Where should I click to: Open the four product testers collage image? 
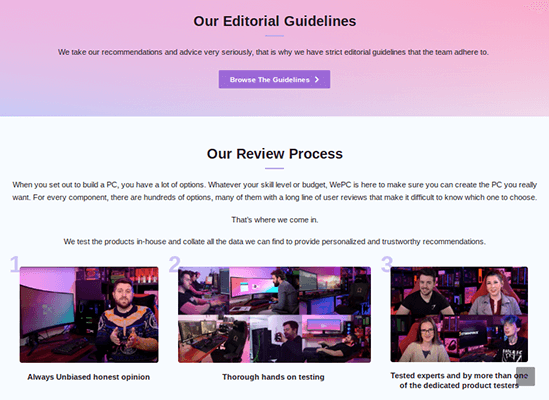pyautogui.click(x=459, y=314)
